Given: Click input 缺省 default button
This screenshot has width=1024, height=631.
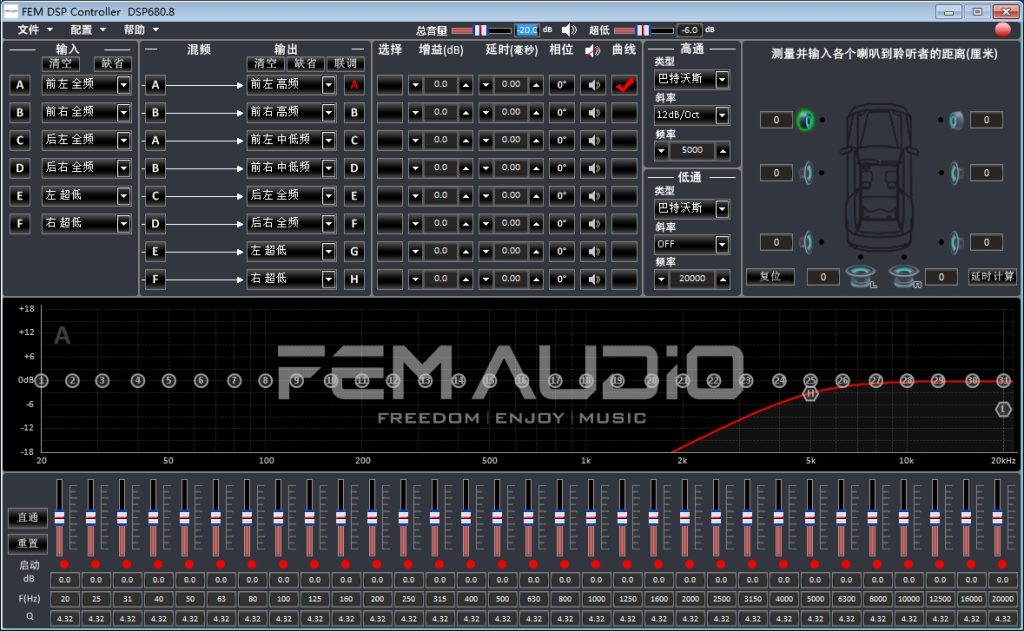Looking at the screenshot, I should tap(112, 63).
